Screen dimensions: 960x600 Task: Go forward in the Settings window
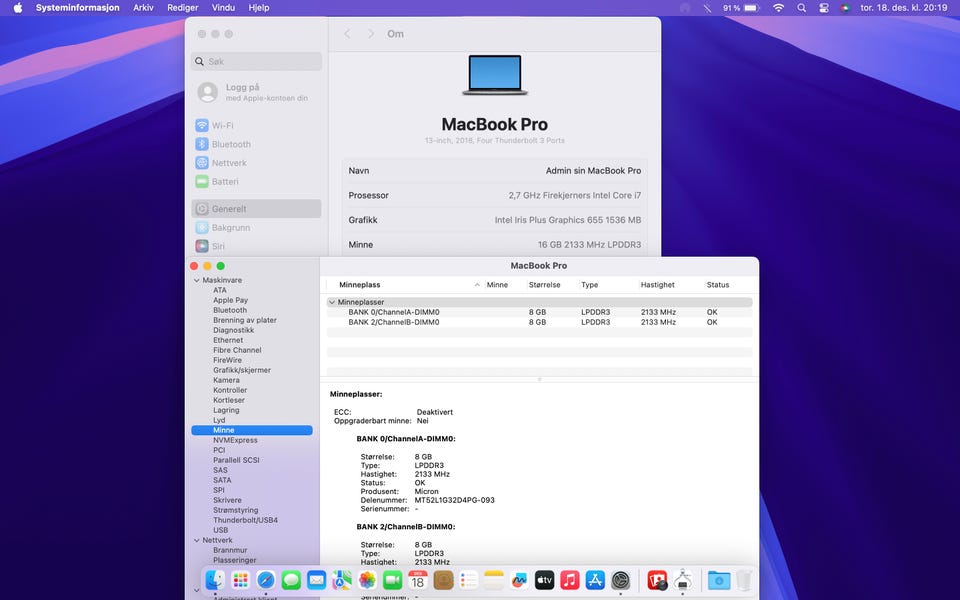370,34
